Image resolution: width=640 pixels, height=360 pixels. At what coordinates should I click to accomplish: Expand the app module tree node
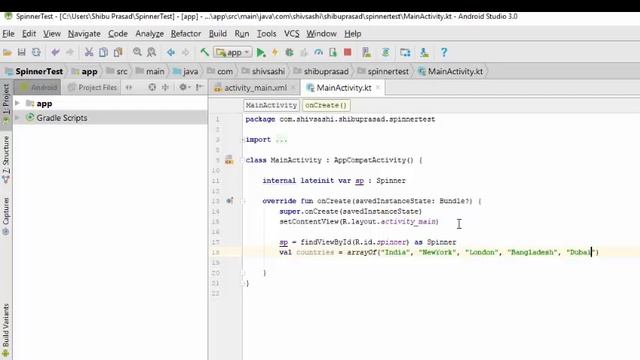(x=17, y=103)
